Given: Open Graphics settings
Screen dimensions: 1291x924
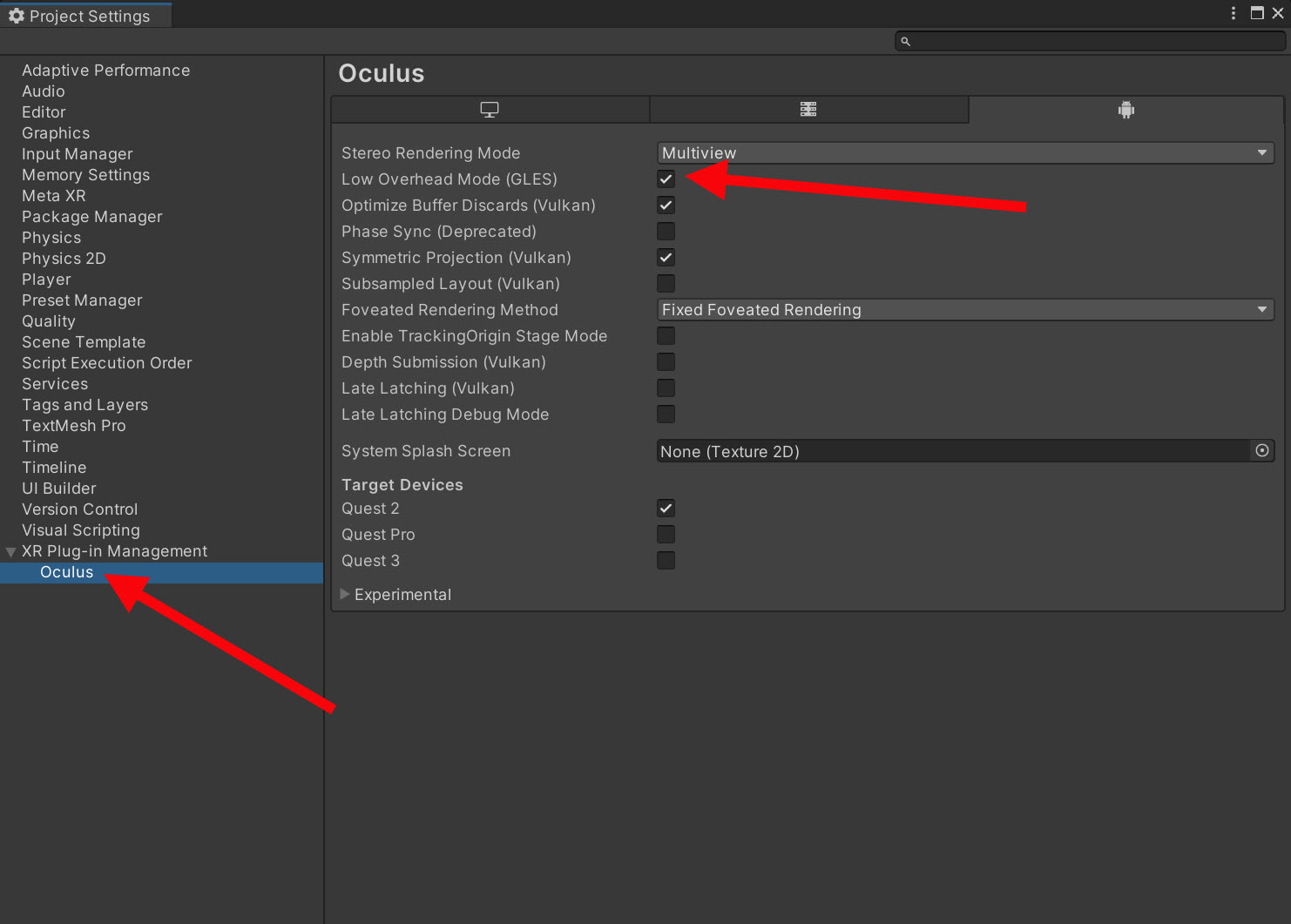Looking at the screenshot, I should pyautogui.click(x=56, y=133).
